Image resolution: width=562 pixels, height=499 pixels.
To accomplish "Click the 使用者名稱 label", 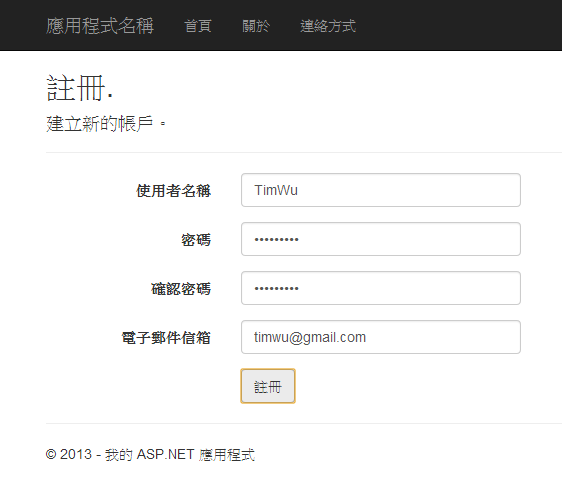I will tap(173, 191).
